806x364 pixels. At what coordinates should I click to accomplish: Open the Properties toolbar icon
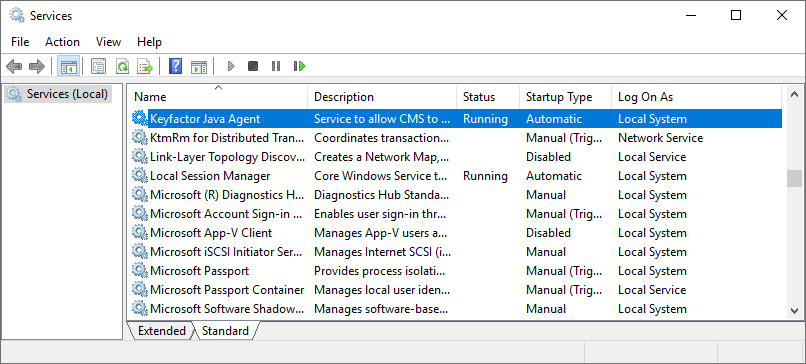98,66
